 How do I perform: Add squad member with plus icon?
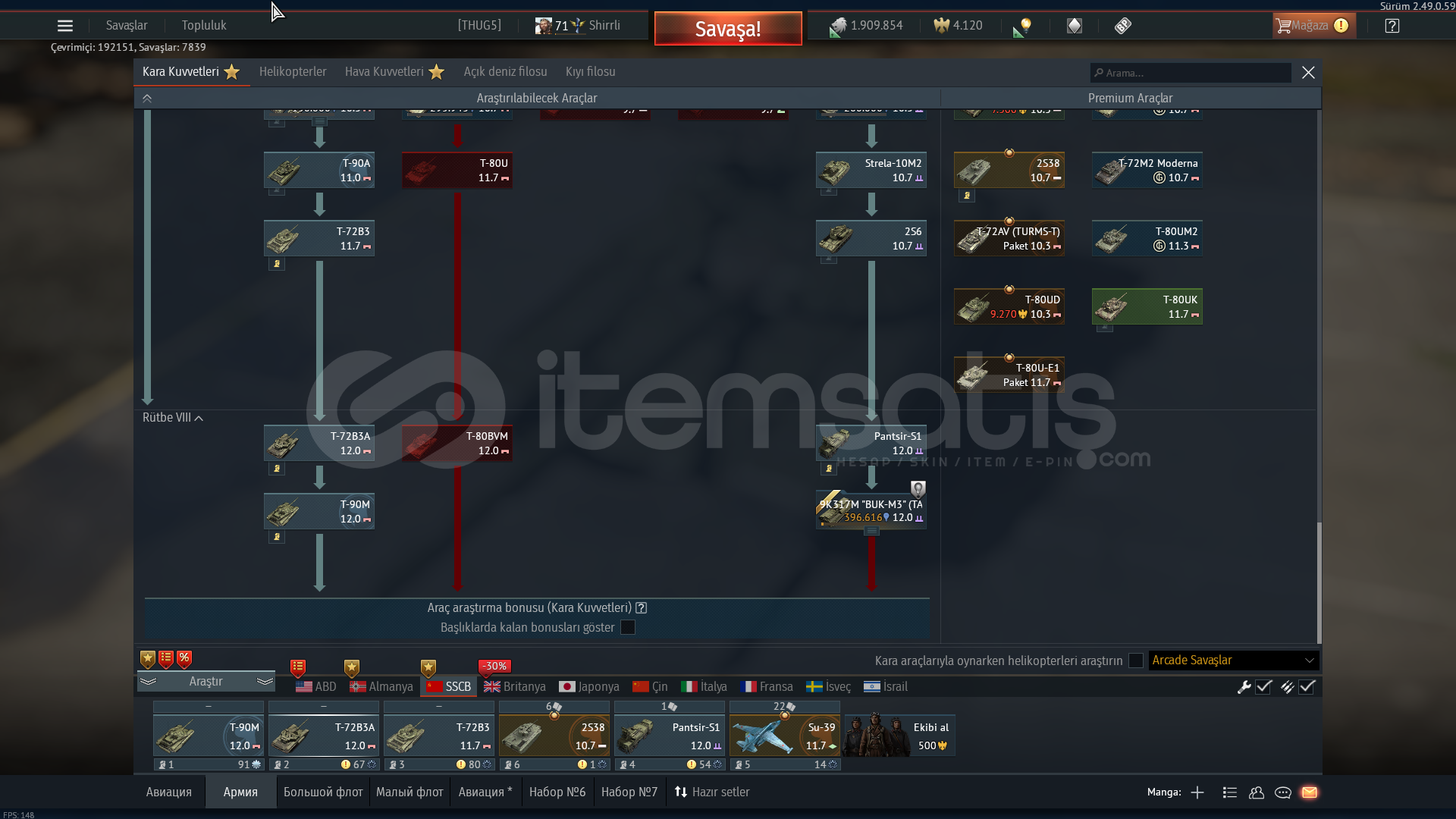[x=1197, y=792]
